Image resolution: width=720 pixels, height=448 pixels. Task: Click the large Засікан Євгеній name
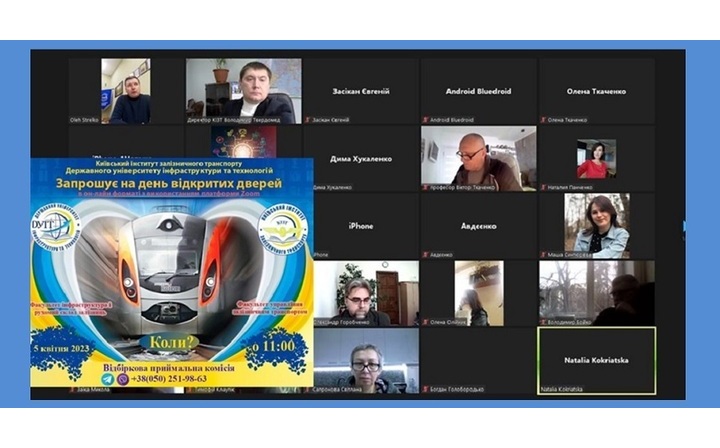(361, 91)
